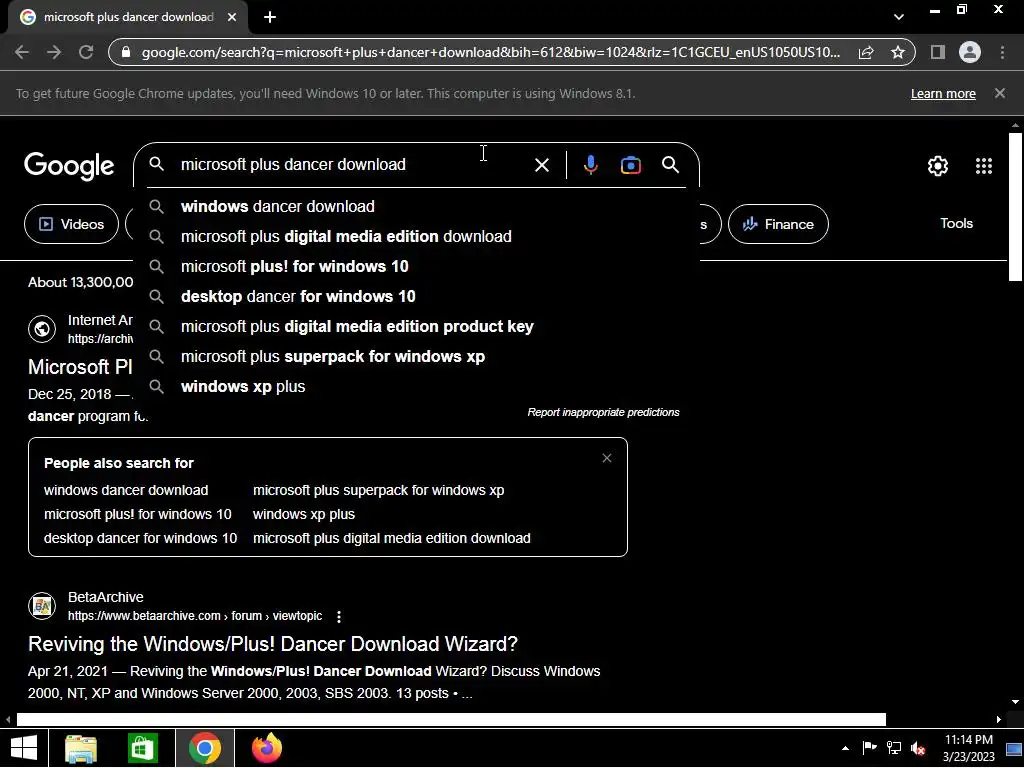This screenshot has height=768, width=1024.
Task: Open the Google apps grid
Action: point(984,166)
